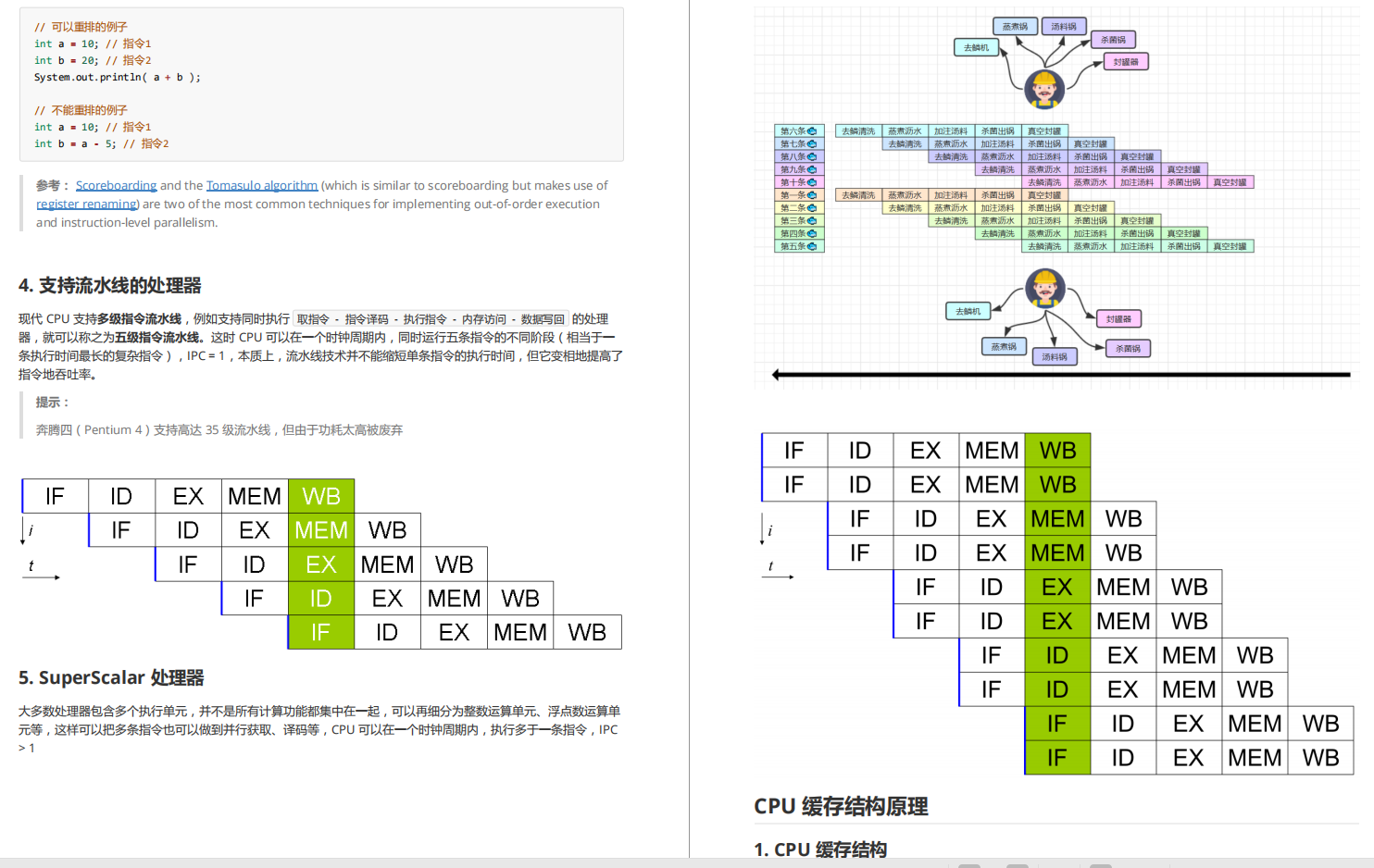
Task: Click the 去鳞机 box beside the lower worker
Action: click(968, 311)
